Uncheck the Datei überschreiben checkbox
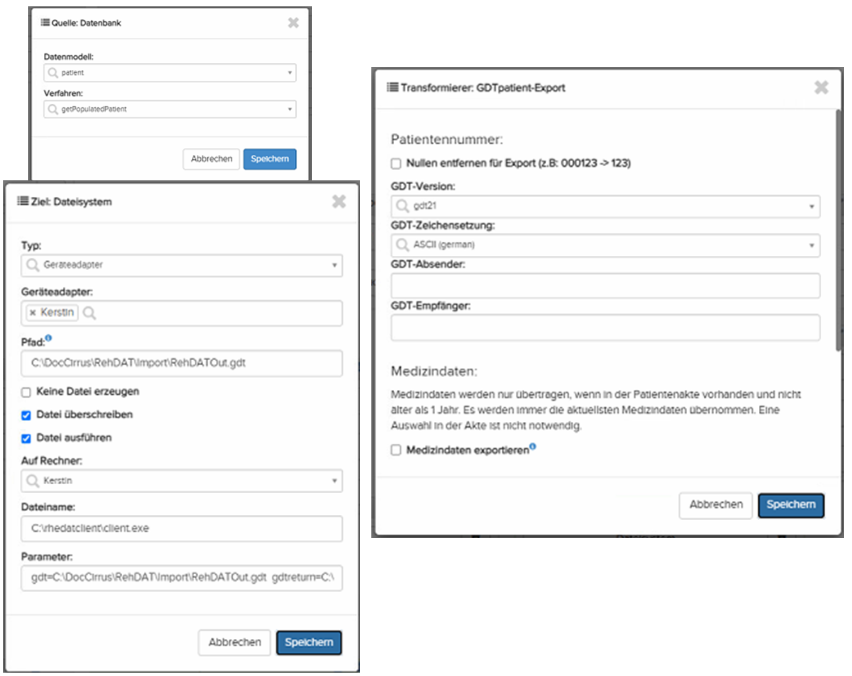Viewport: 852px width, 676px height. click(x=27, y=414)
